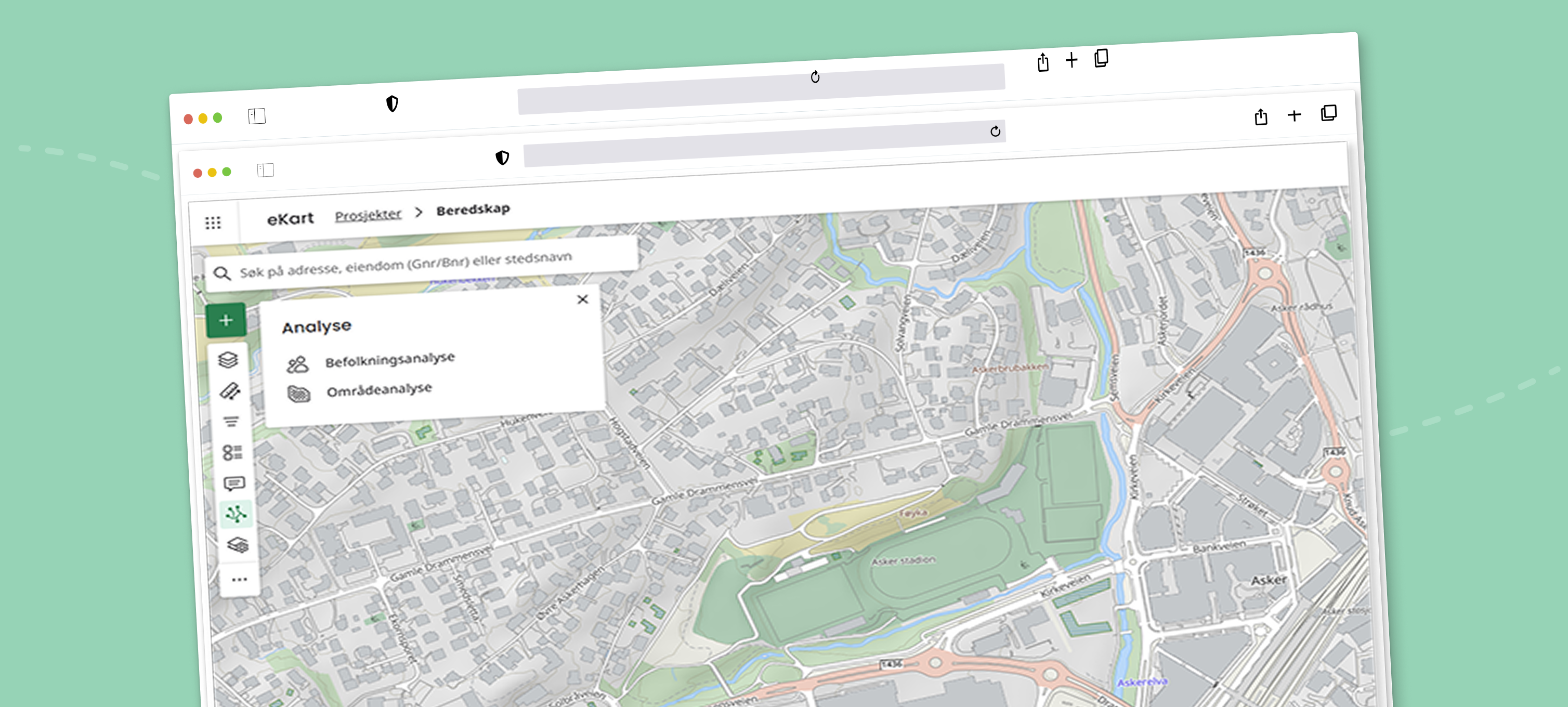Open new tab in the back browser window
This screenshot has height=707, width=1568.
click(1072, 60)
